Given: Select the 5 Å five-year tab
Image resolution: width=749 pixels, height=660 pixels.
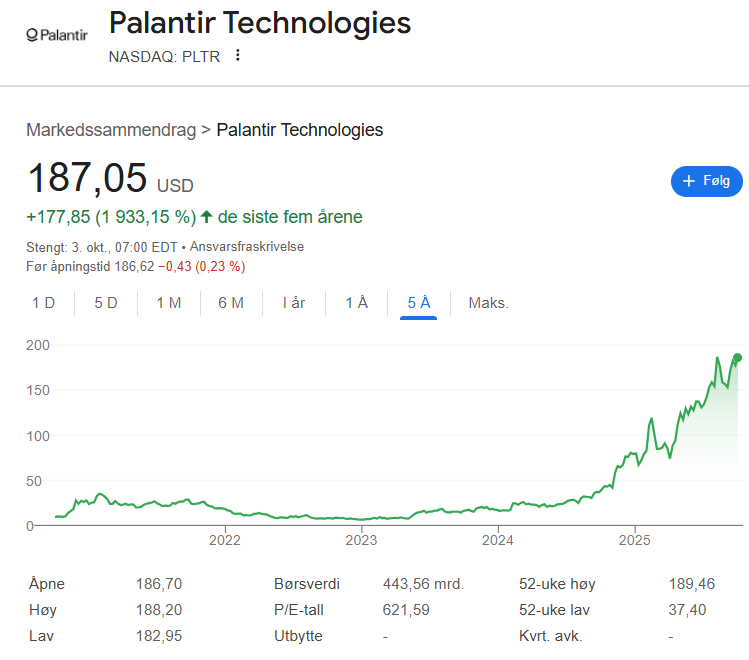Looking at the screenshot, I should 419,303.
